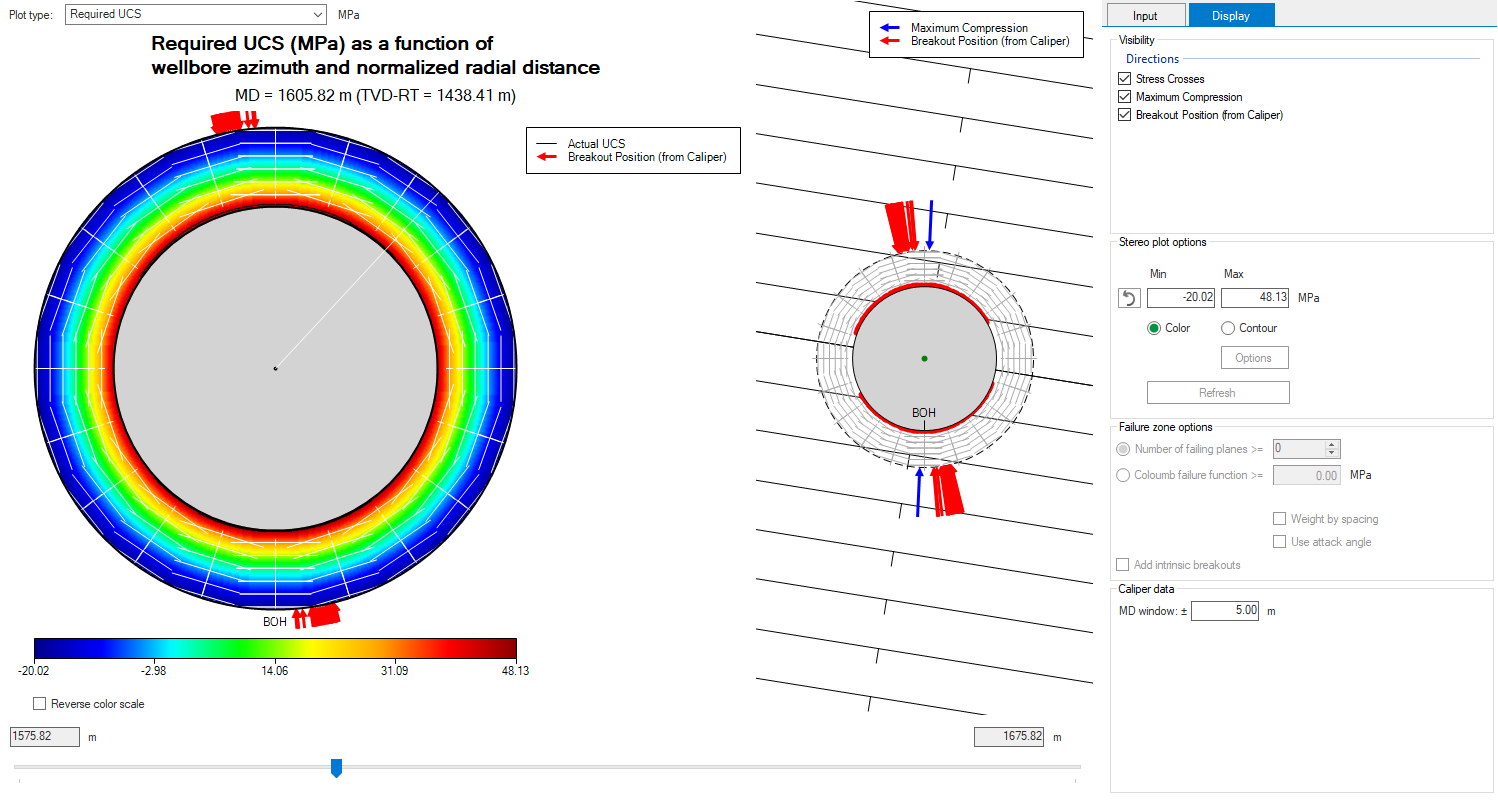Click the Refresh button
The image size is (1498, 801).
1217,393
